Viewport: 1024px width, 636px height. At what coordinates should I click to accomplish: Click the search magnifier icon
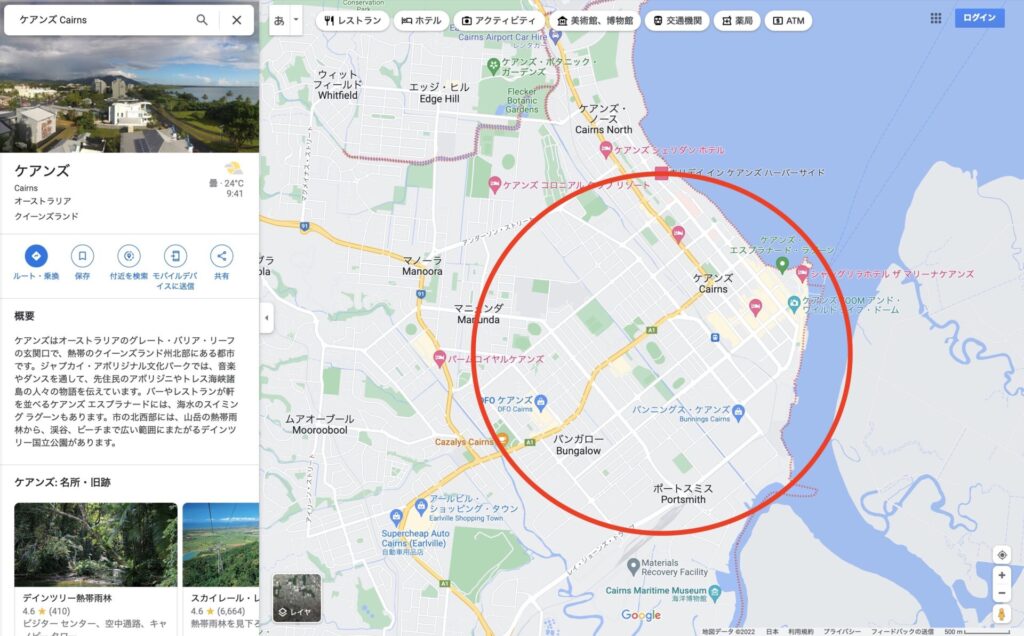coord(202,20)
